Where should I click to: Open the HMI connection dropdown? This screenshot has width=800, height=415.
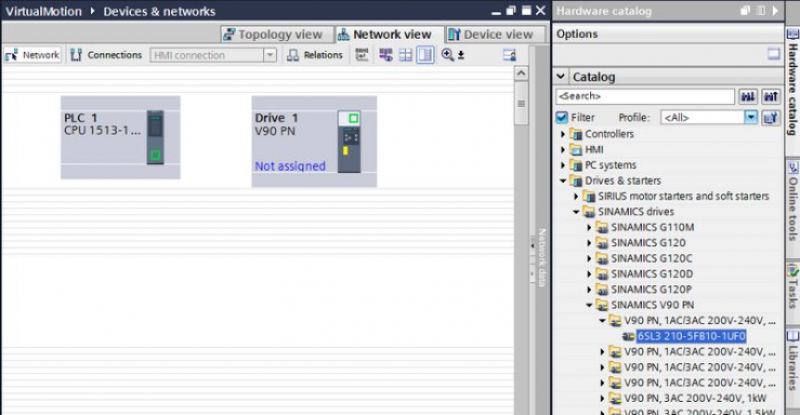(x=270, y=55)
